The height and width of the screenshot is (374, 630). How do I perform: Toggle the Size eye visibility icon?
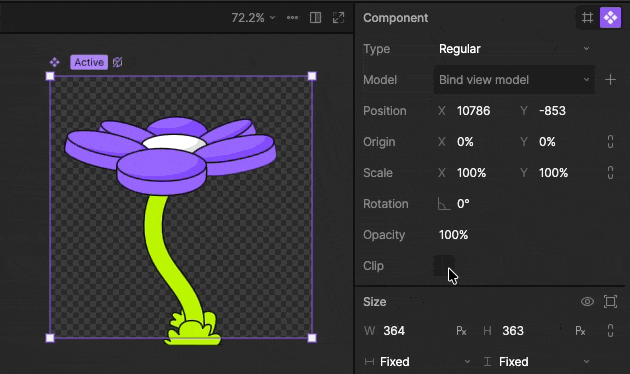click(587, 302)
